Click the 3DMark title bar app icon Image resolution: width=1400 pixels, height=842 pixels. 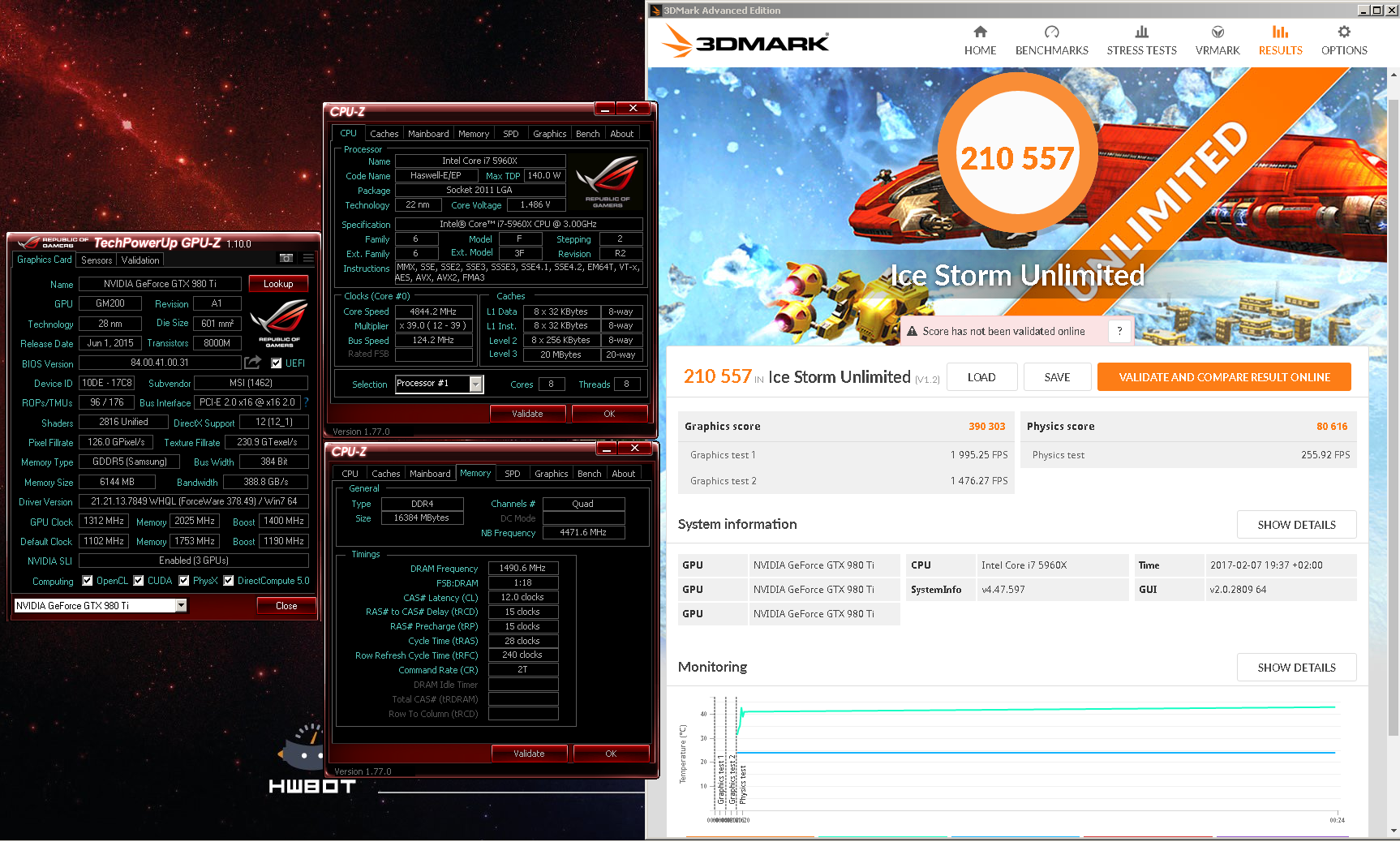coord(655,11)
